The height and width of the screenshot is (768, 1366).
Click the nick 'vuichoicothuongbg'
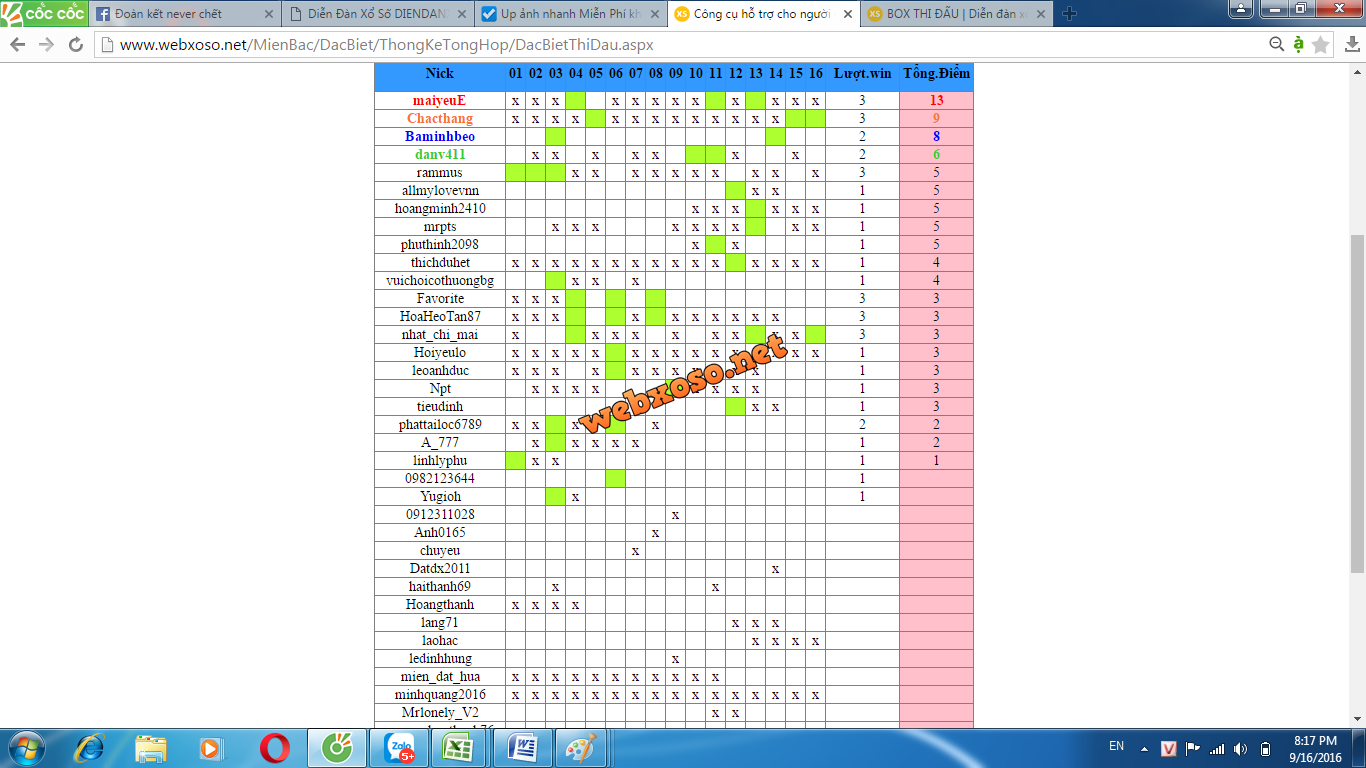[x=440, y=281]
